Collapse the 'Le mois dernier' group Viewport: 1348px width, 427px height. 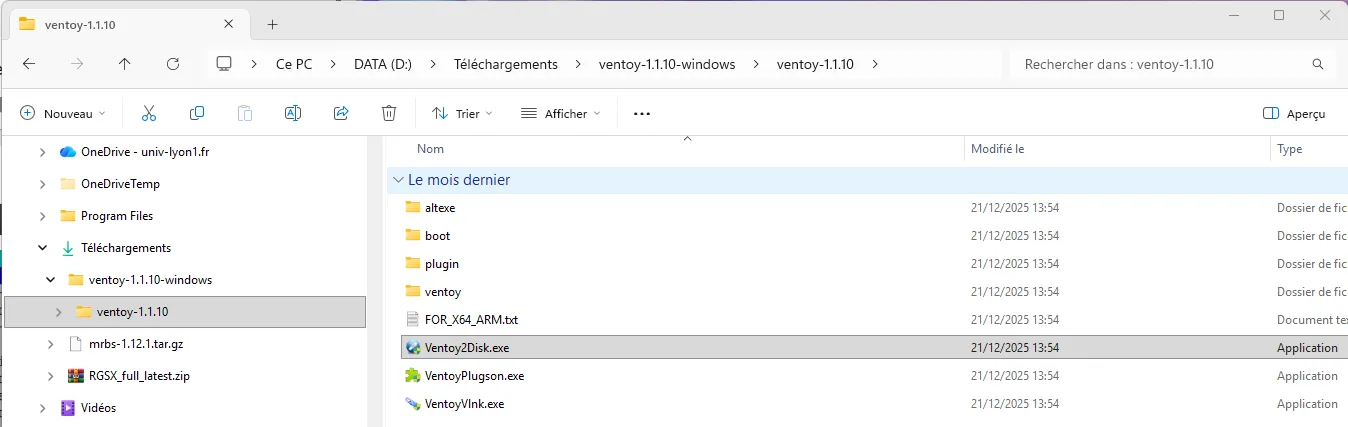[399, 180]
